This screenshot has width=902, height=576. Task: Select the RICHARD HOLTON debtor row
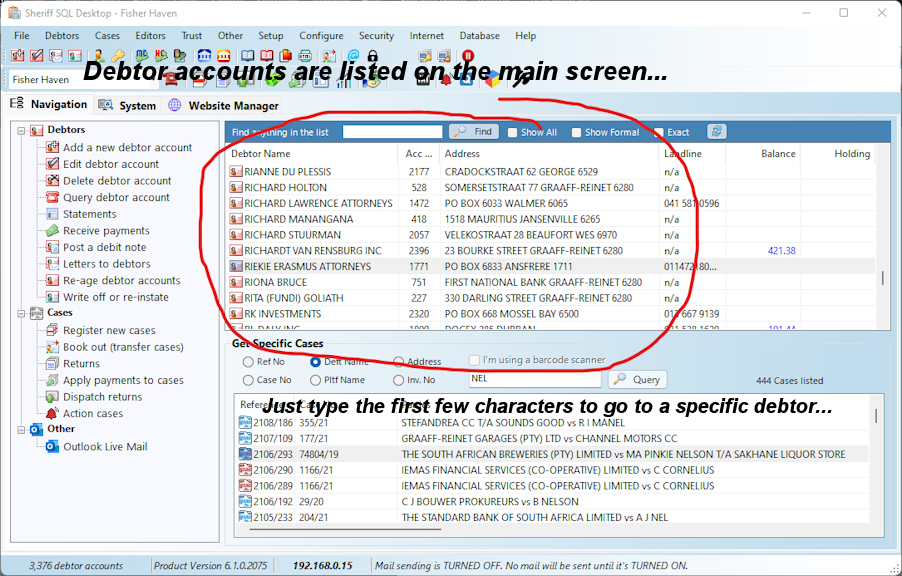click(552, 188)
